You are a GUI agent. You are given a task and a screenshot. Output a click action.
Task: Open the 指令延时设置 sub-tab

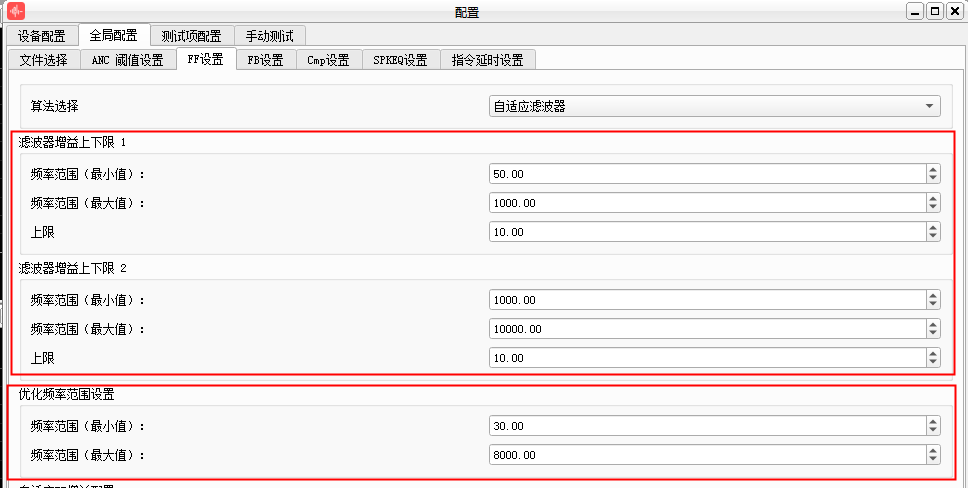click(x=488, y=61)
